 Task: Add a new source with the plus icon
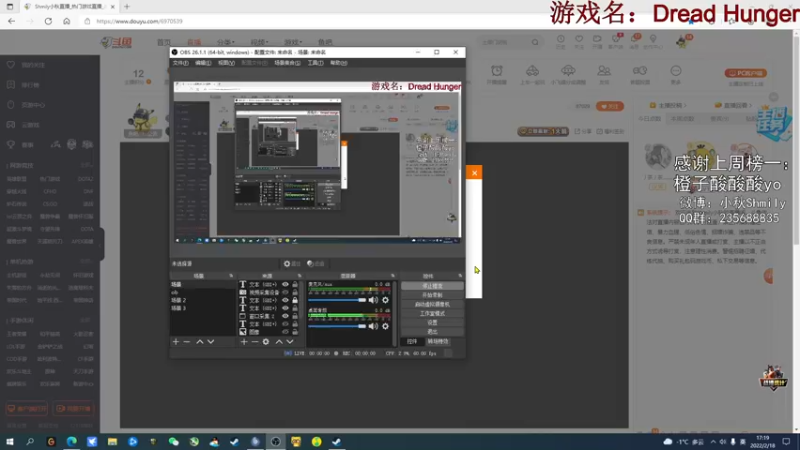click(x=244, y=341)
